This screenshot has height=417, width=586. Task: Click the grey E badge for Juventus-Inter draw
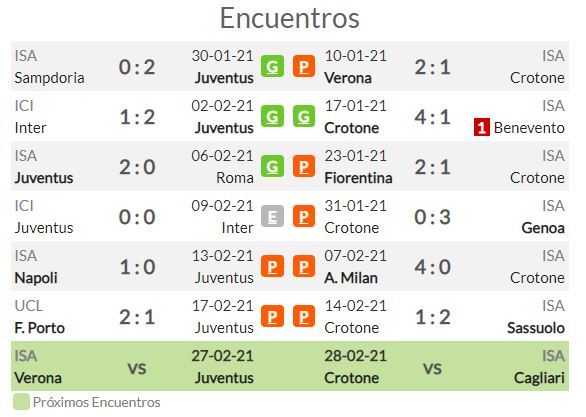coord(272,216)
